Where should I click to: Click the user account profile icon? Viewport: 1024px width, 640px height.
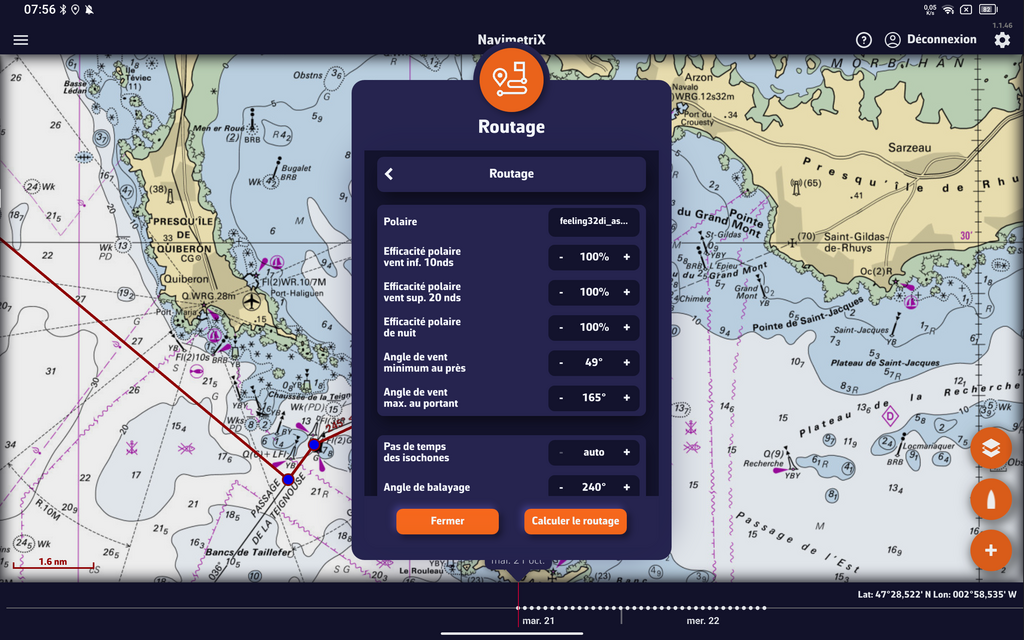(x=893, y=40)
